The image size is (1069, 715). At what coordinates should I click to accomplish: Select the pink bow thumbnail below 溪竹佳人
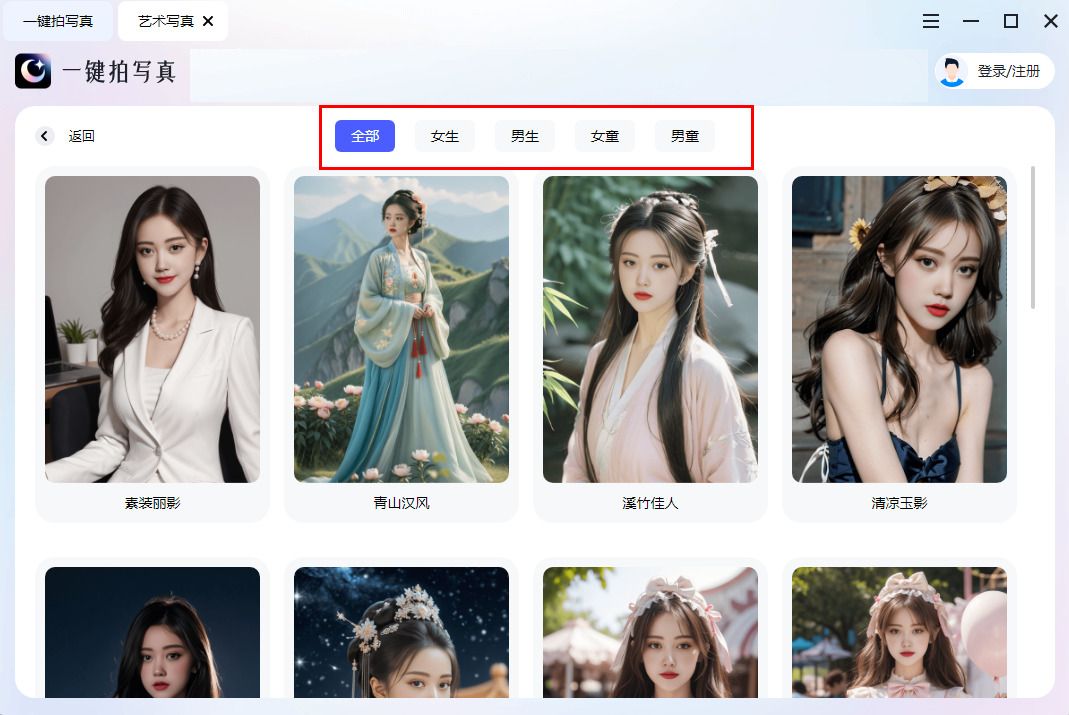click(650, 632)
